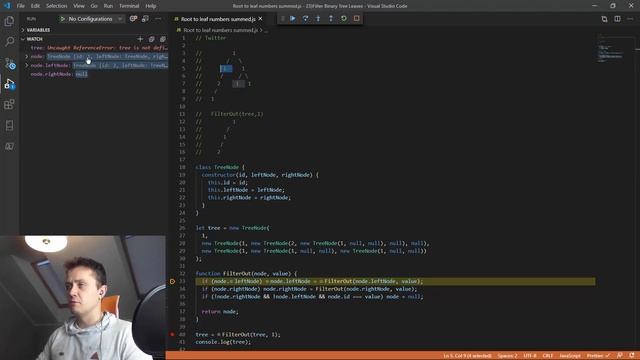Viewport: 640px width, 360px height.
Task: Step over in debug toolbar
Action: [x=305, y=18]
